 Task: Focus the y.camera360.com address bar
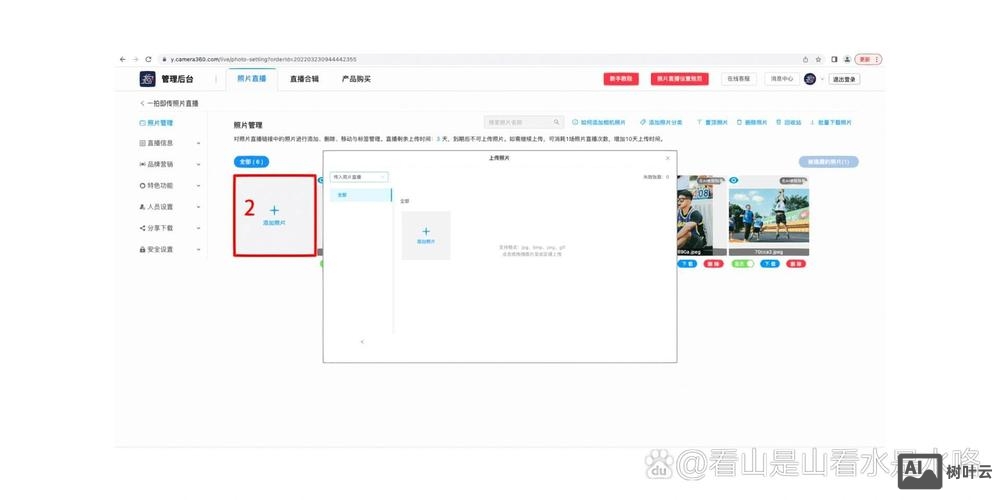pyautogui.click(x=478, y=59)
